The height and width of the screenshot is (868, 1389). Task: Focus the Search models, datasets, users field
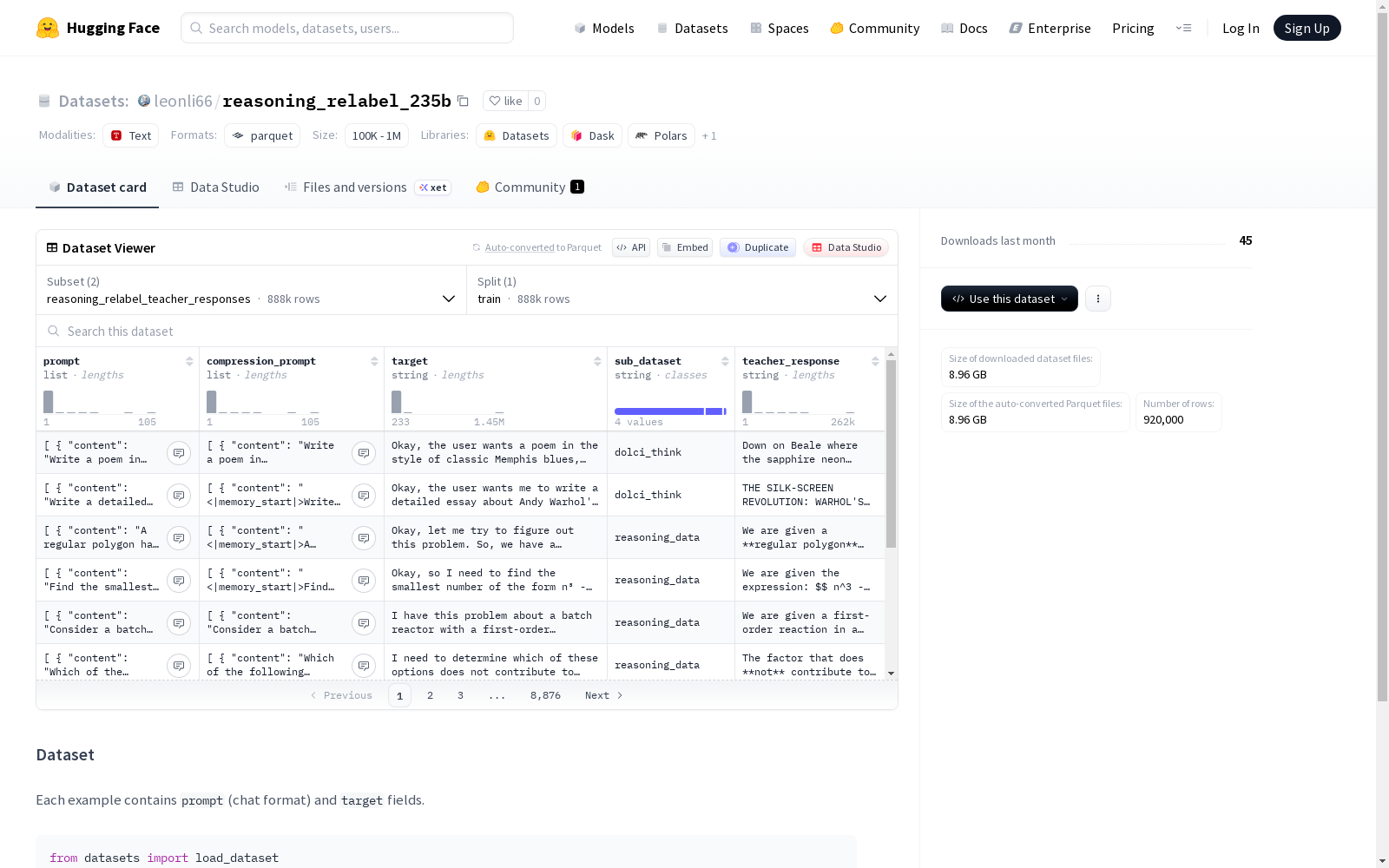[x=347, y=28]
